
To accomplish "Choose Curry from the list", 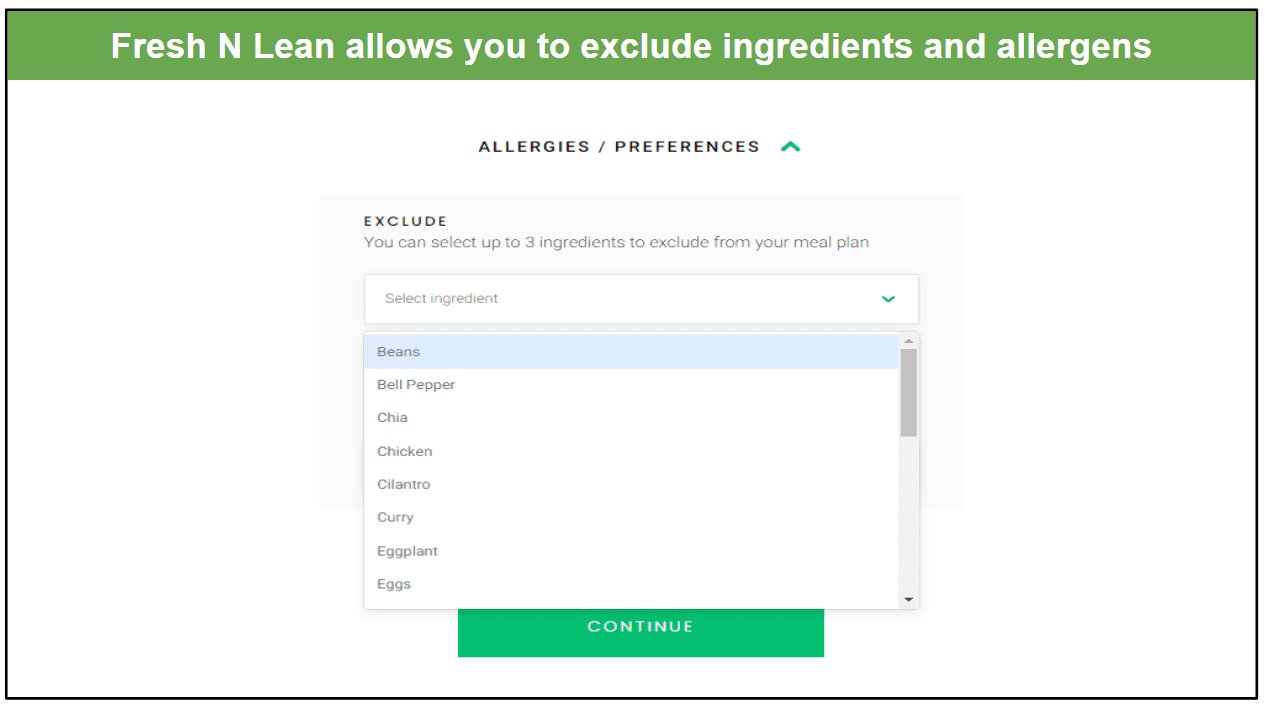I will 395,518.
